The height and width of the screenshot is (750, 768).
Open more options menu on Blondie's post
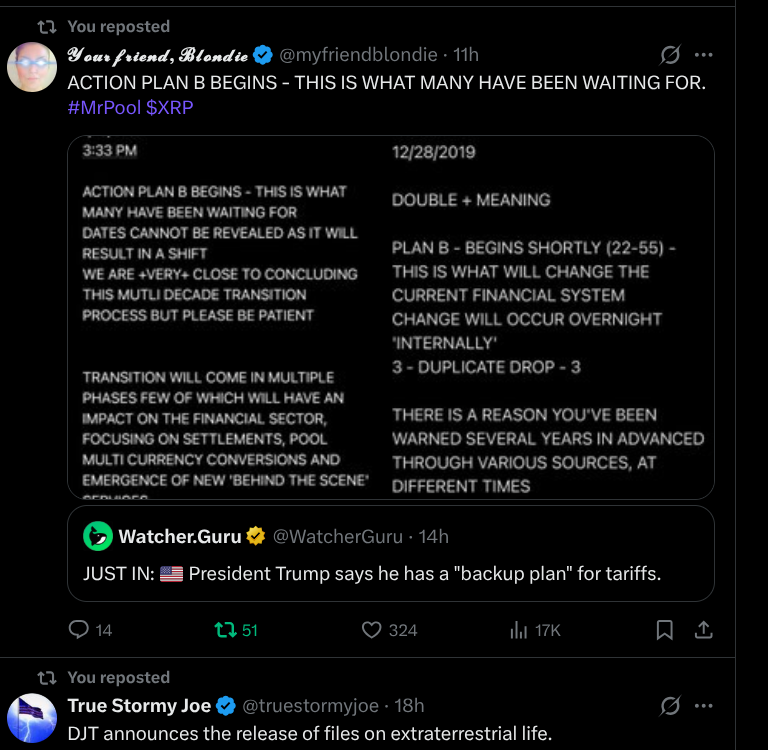[x=704, y=55]
